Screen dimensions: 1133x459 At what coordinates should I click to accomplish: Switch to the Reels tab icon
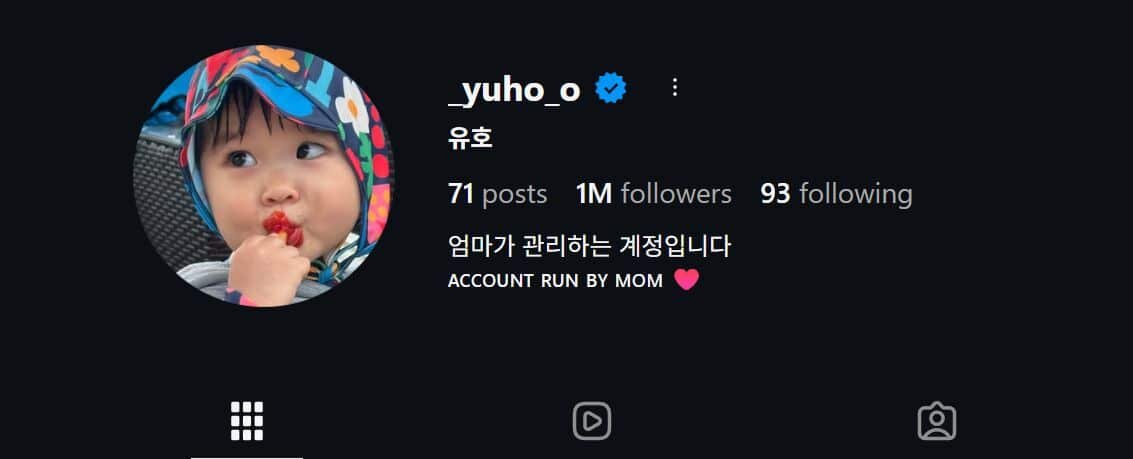click(x=592, y=421)
